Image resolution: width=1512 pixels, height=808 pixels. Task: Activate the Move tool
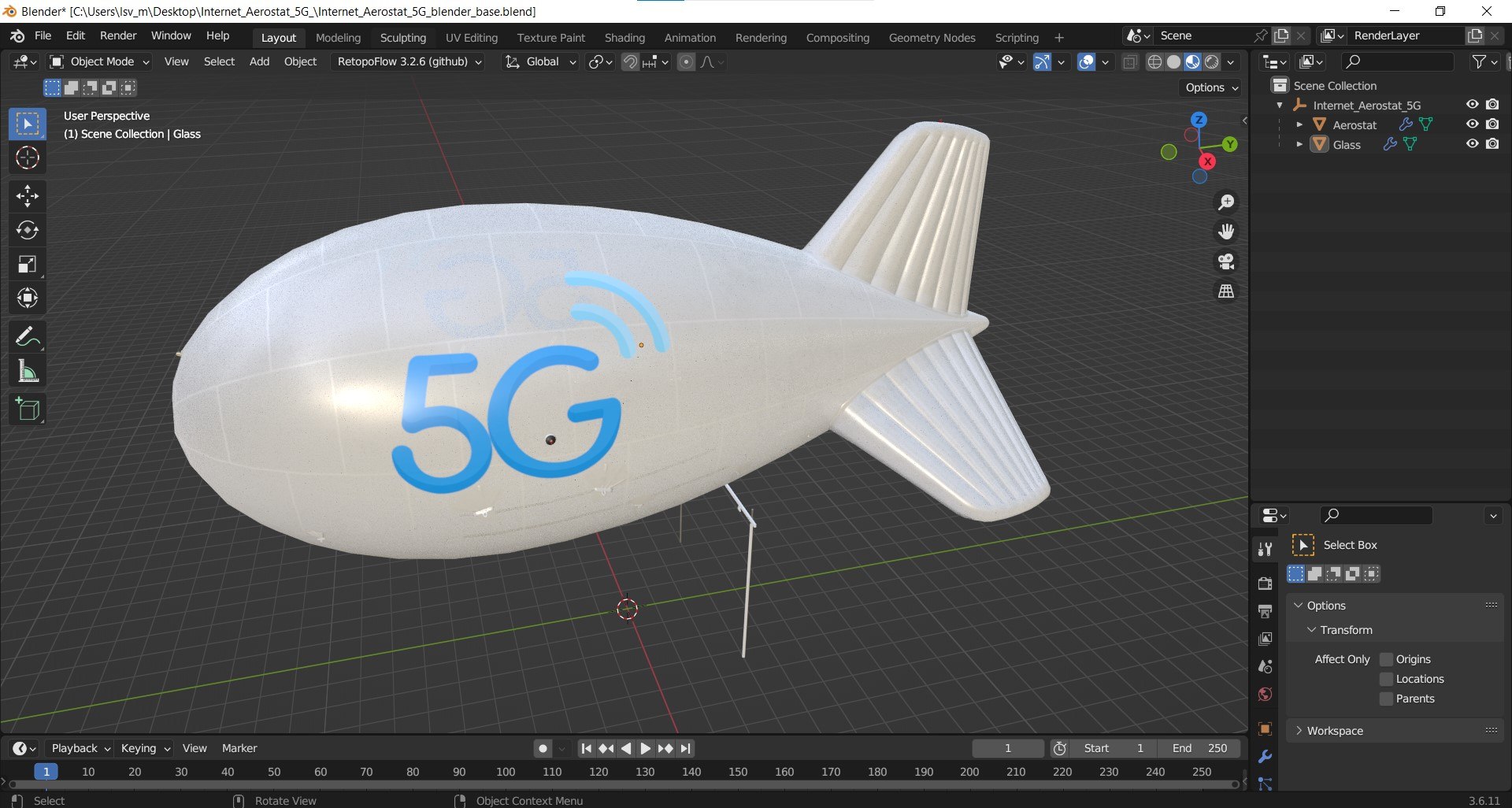tap(28, 195)
